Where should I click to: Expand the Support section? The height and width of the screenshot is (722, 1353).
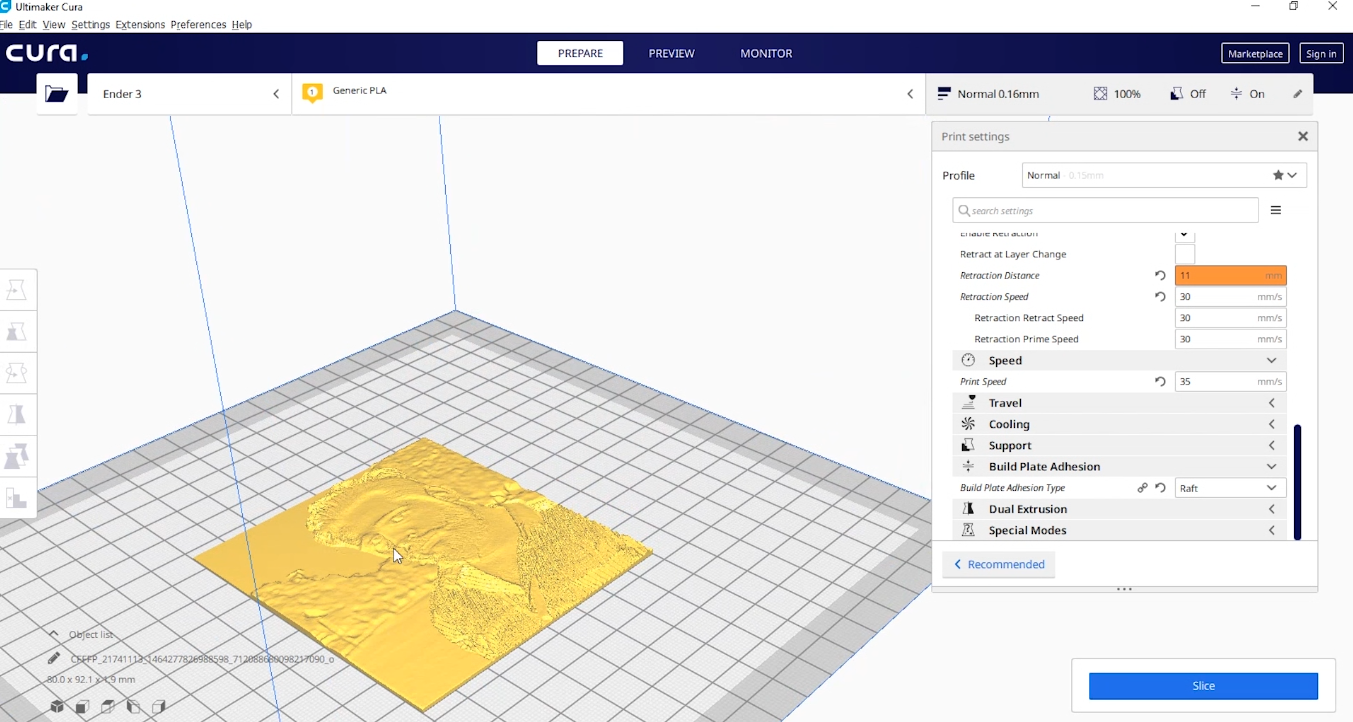(1119, 445)
